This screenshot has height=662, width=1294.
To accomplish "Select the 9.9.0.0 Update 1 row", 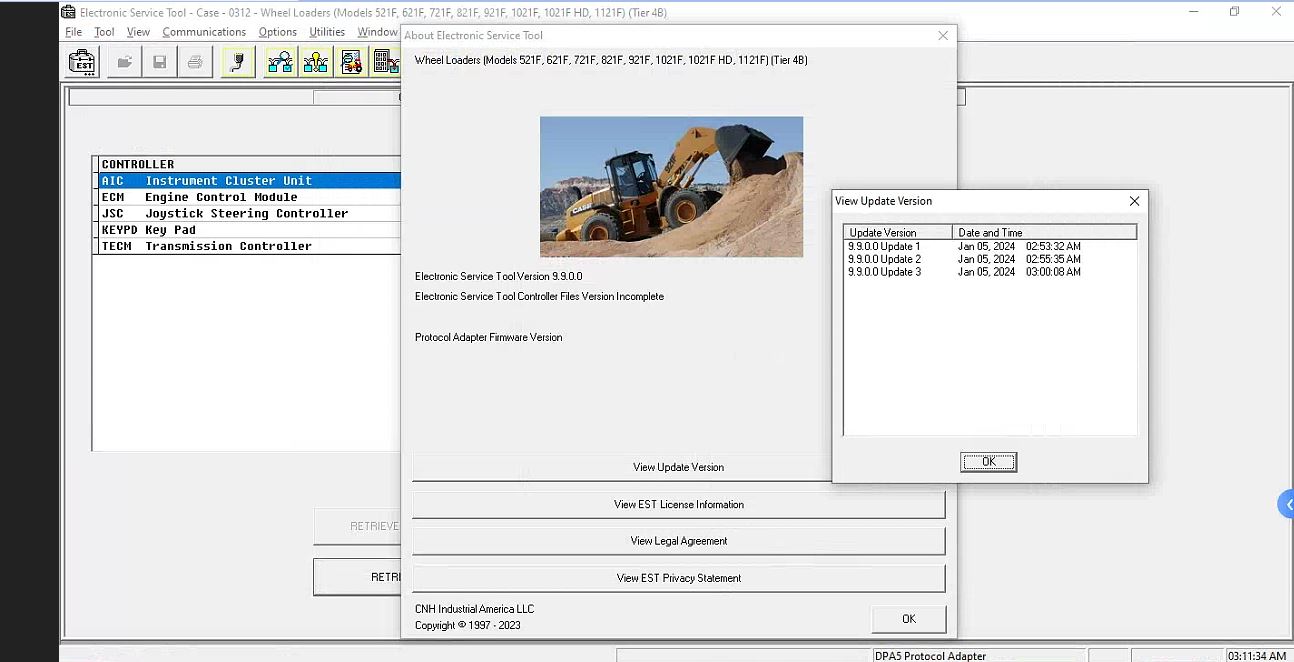I will (990, 246).
